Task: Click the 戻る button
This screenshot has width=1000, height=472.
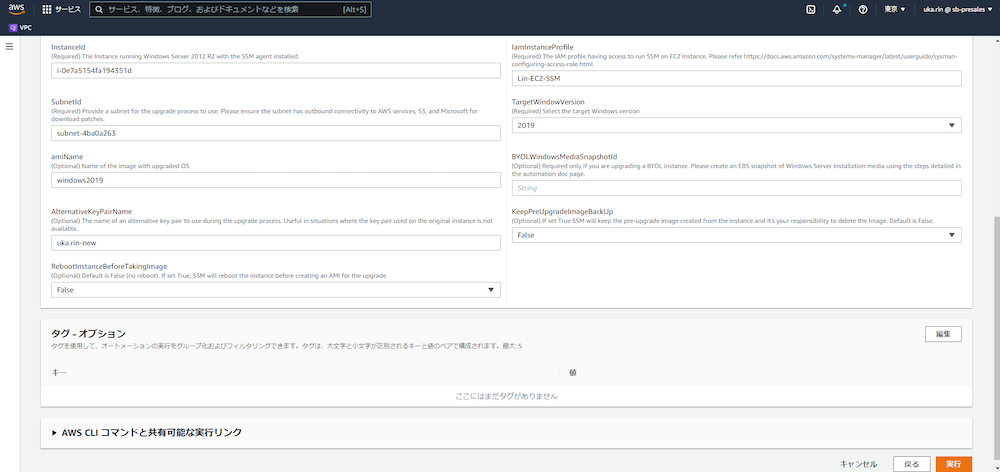Action: 912,464
